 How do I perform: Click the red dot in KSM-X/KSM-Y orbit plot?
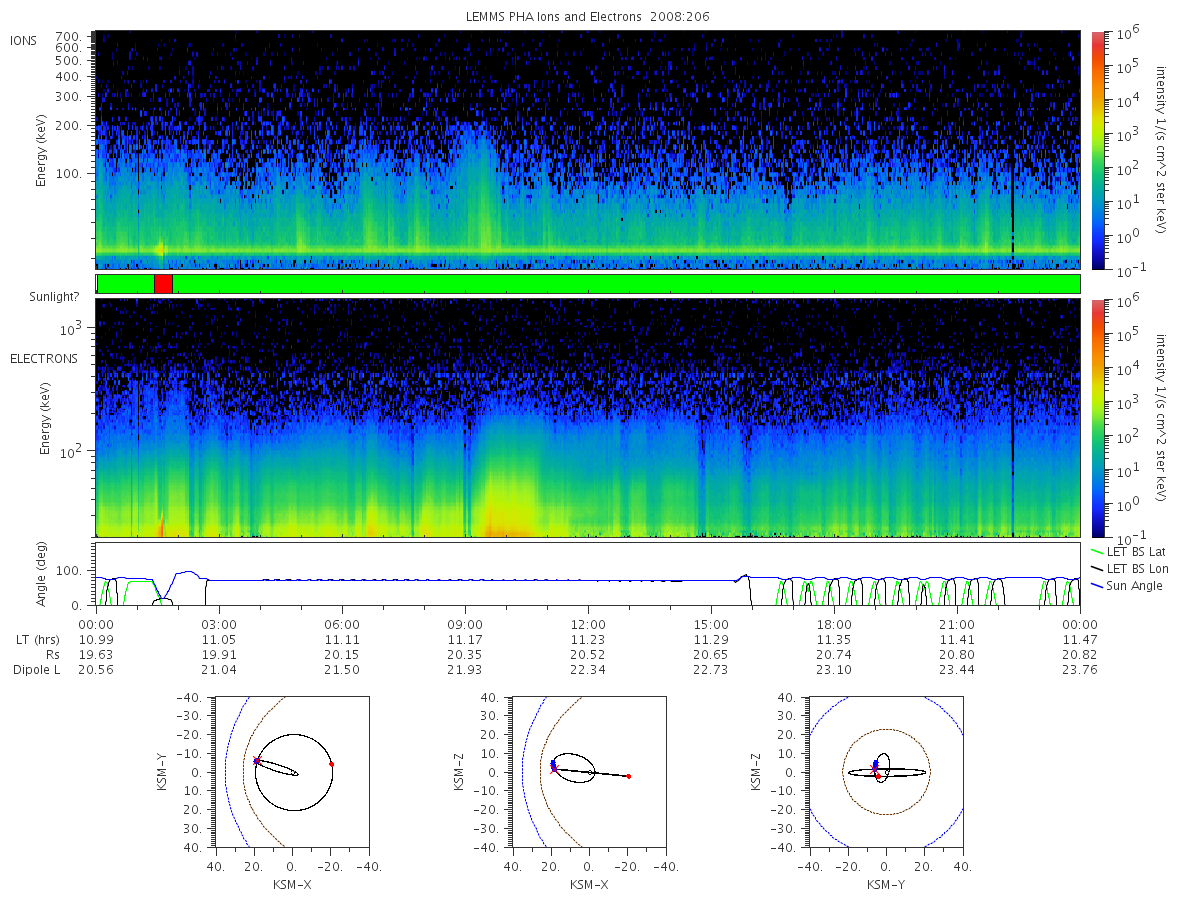click(331, 764)
